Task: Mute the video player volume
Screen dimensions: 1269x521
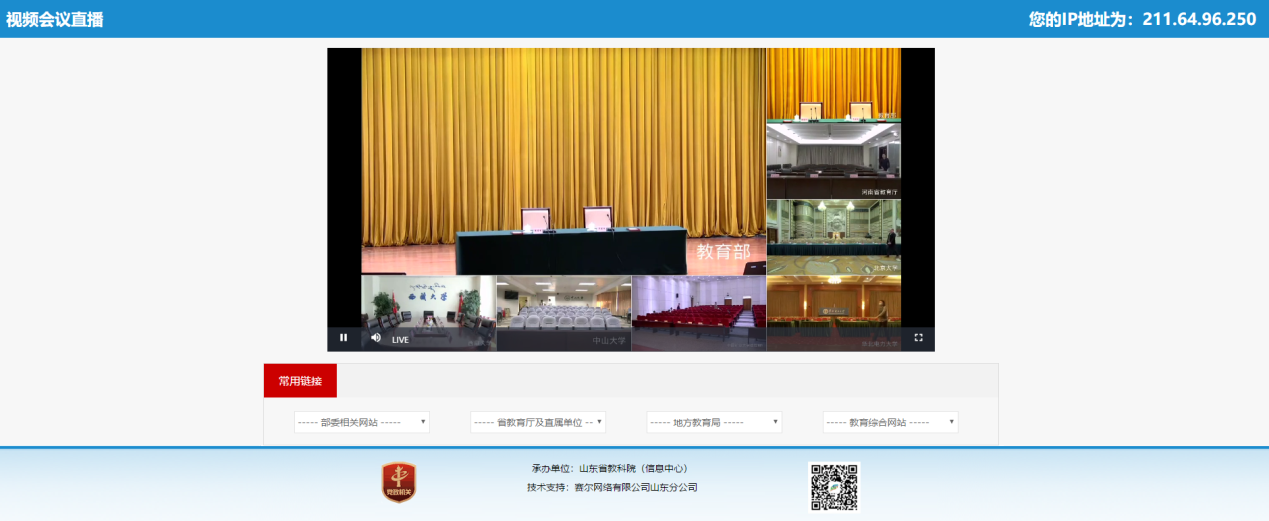Action: [x=376, y=338]
